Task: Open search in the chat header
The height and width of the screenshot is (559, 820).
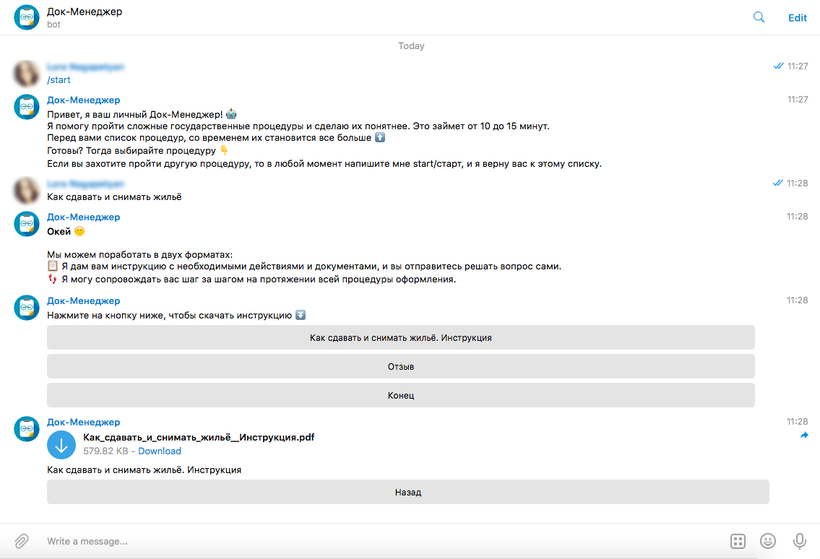Action: 758,17
